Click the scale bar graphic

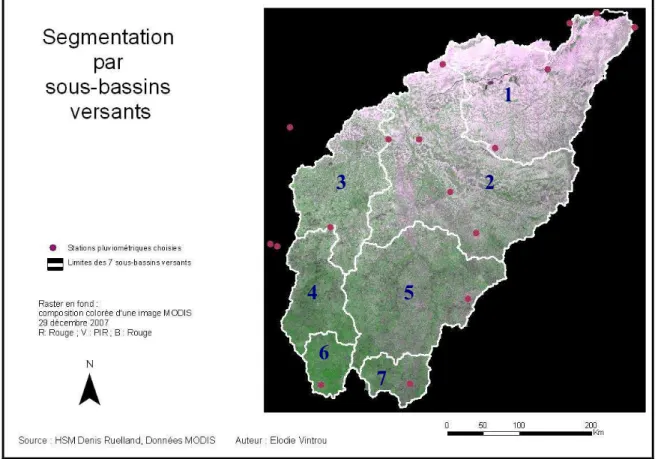(x=519, y=433)
